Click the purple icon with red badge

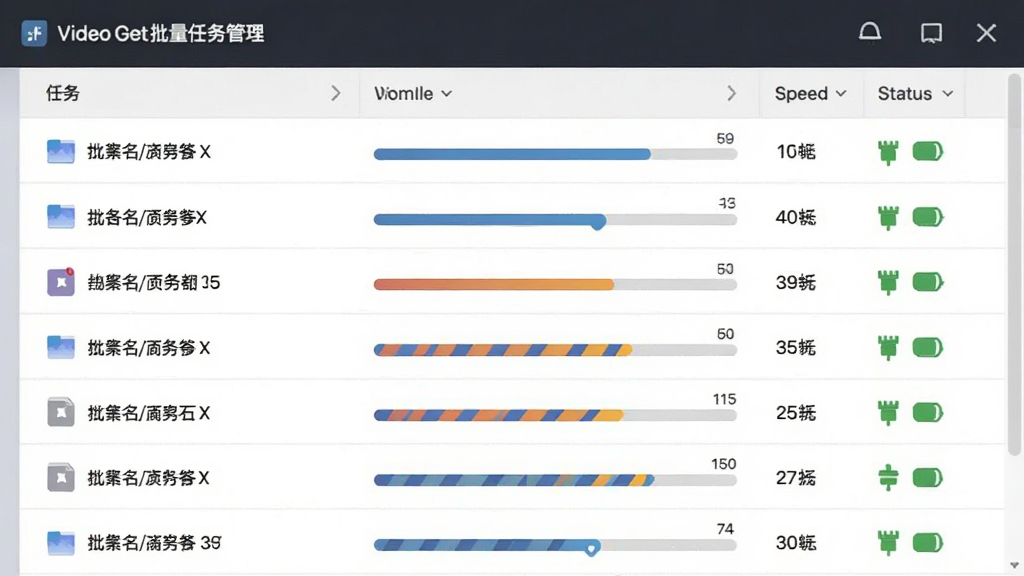click(61, 282)
